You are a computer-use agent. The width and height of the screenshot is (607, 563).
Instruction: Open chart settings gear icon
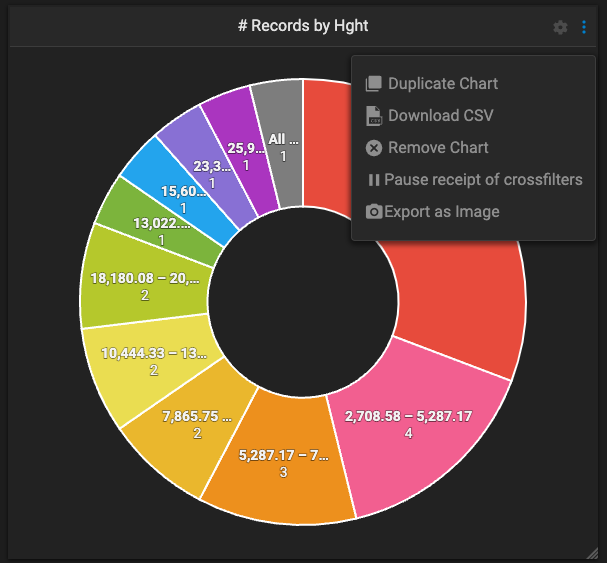[560, 27]
